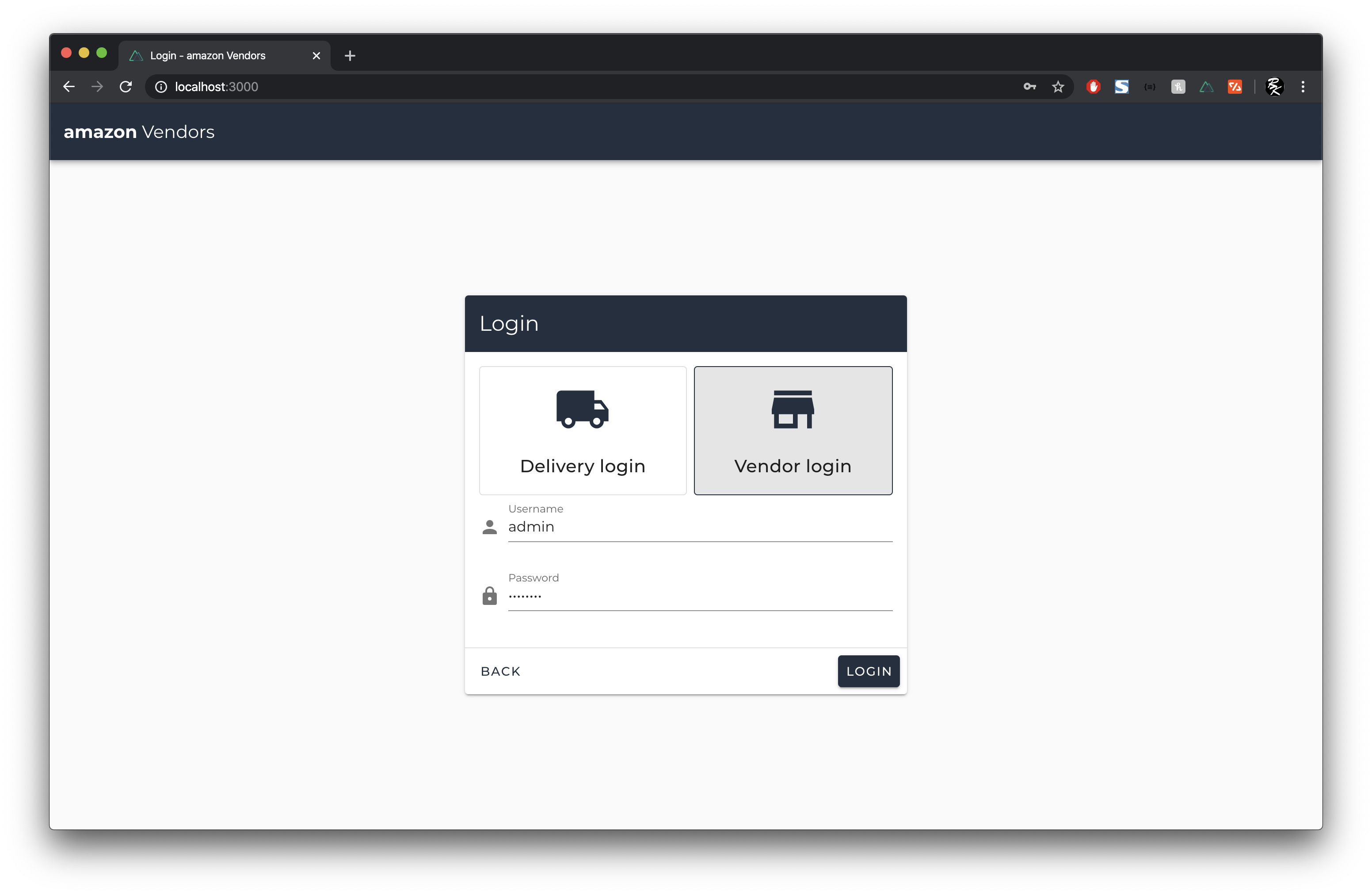
Task: Focus the Password input field
Action: coord(699,596)
